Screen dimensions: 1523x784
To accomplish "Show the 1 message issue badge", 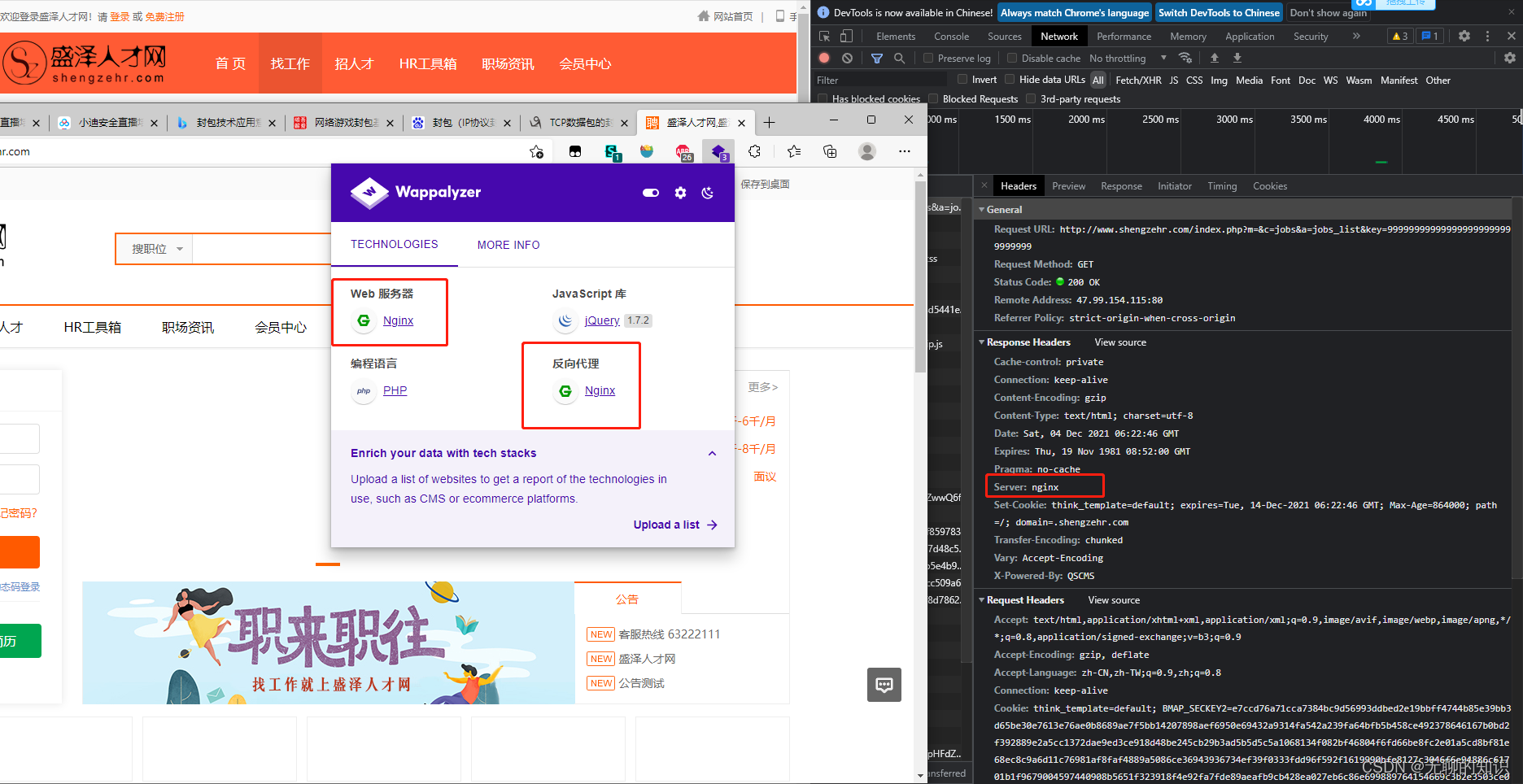I will 1429,37.
